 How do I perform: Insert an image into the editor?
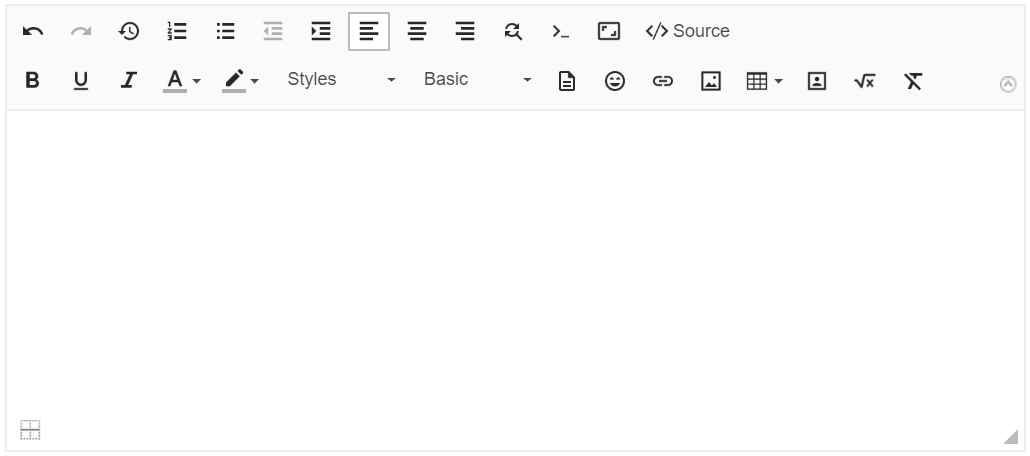point(711,81)
